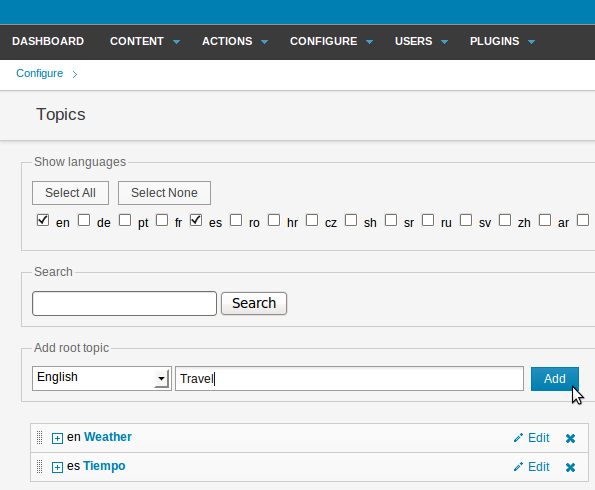Expand the Weather topic plus icon
The width and height of the screenshot is (595, 490).
point(57,438)
